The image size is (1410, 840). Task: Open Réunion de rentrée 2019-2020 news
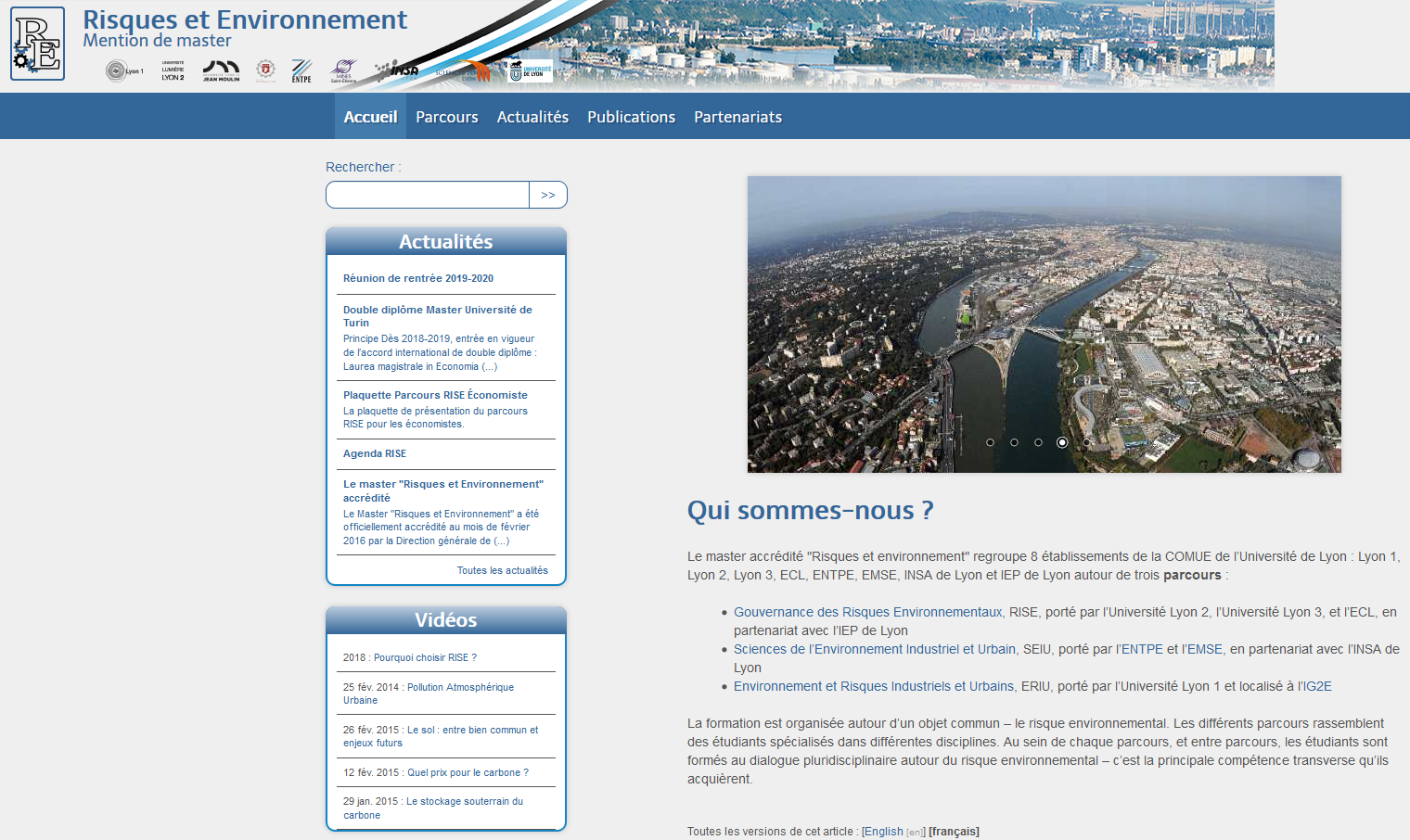418,278
